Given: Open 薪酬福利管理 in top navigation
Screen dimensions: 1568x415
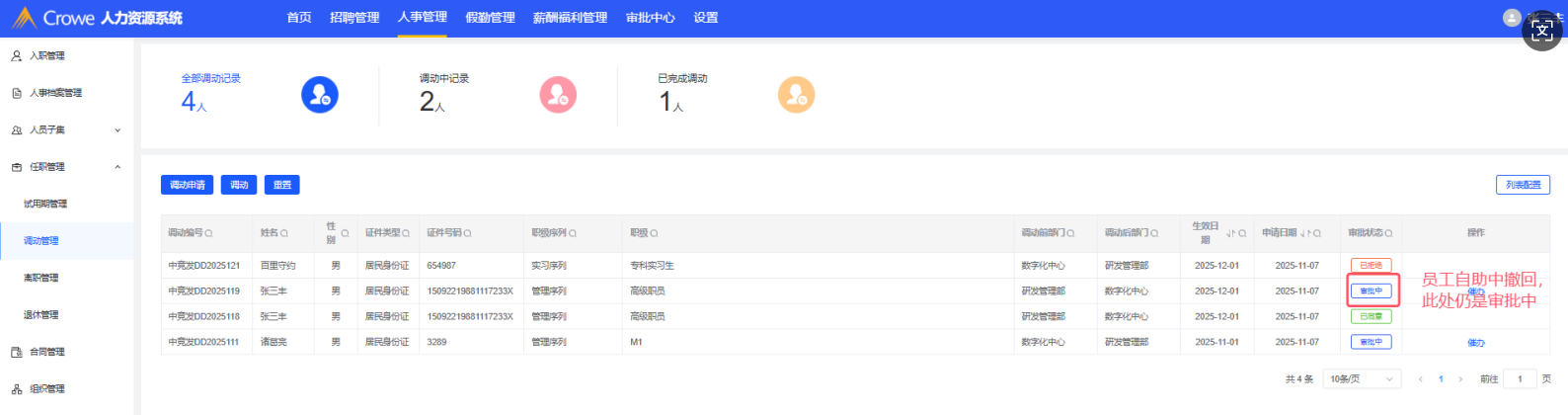Looking at the screenshot, I should pos(570,18).
